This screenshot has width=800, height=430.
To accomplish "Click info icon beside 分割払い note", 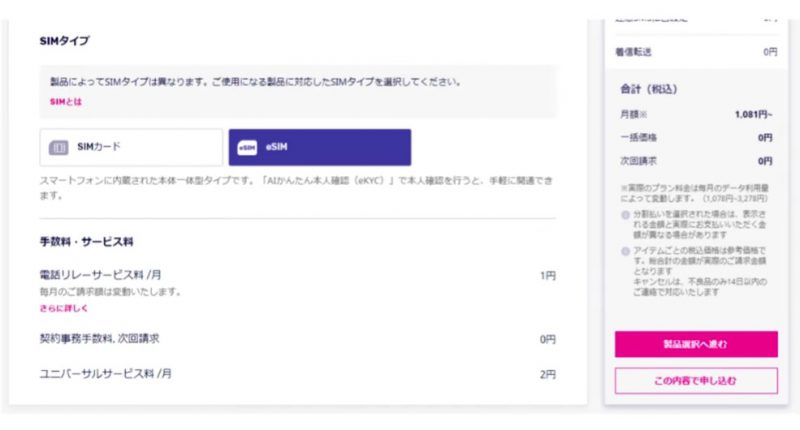I will (x=625, y=215).
